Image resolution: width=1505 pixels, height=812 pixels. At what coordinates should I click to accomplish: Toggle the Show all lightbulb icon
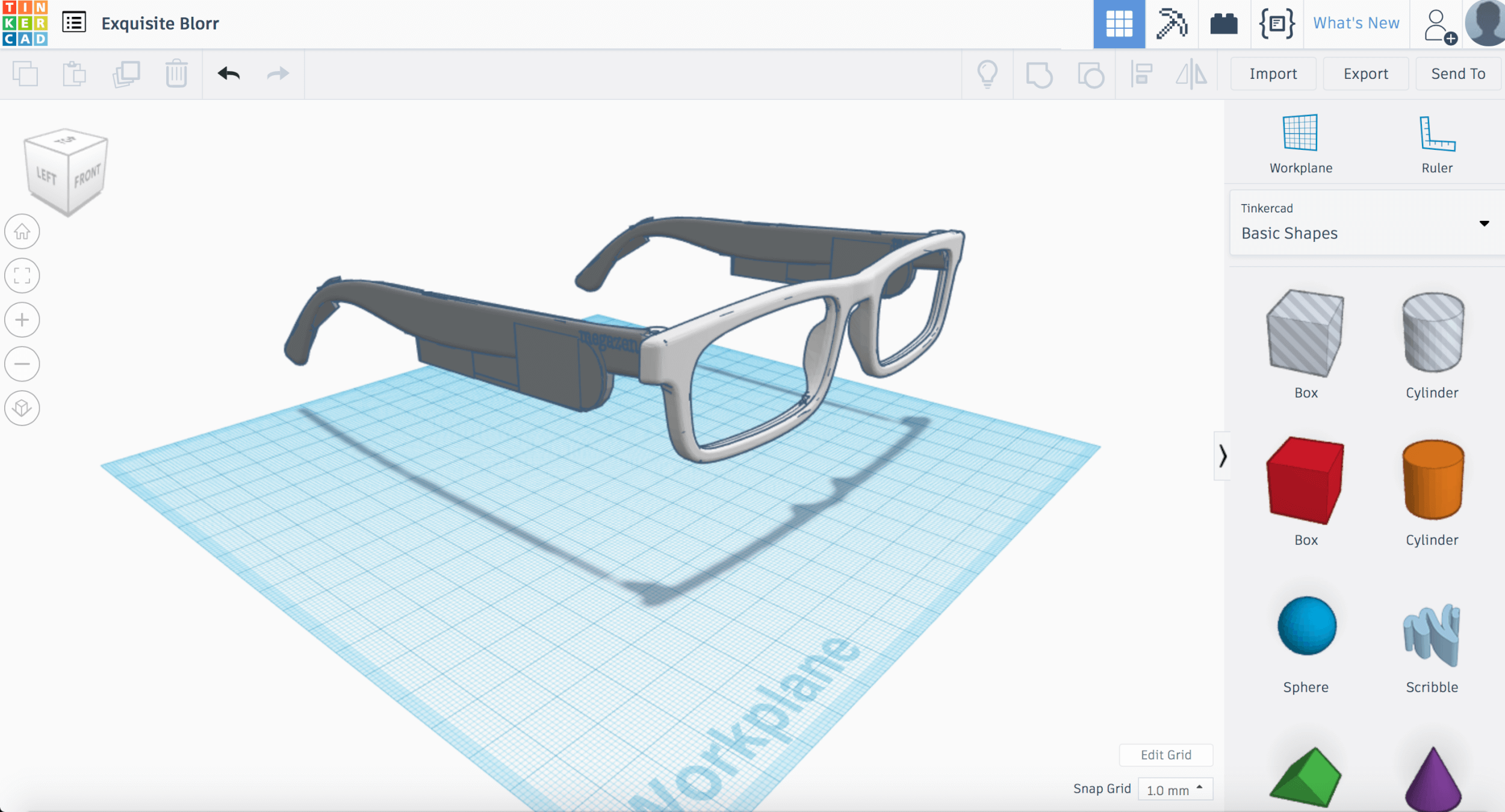987,74
